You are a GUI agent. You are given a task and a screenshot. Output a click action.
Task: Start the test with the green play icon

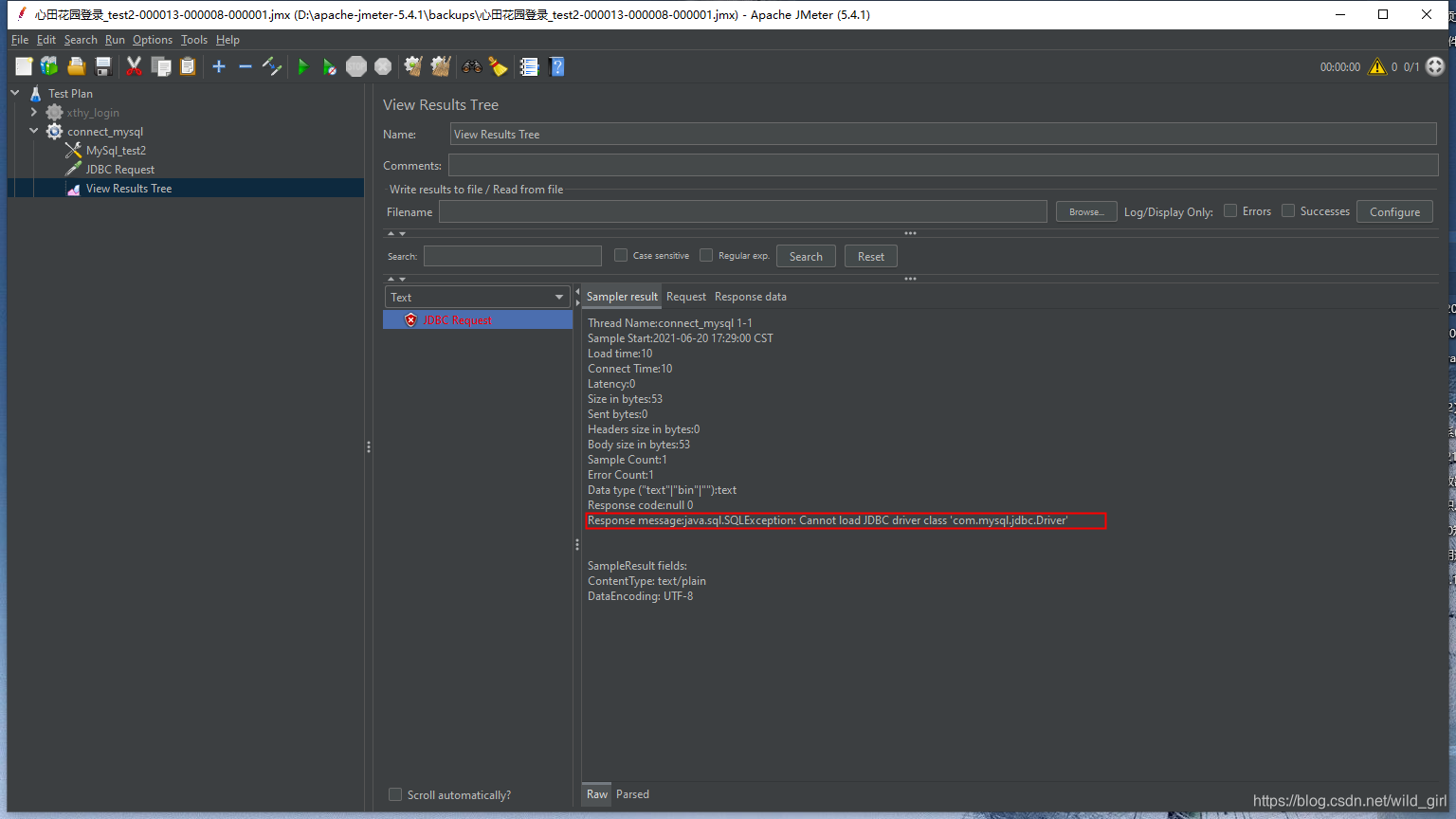302,66
